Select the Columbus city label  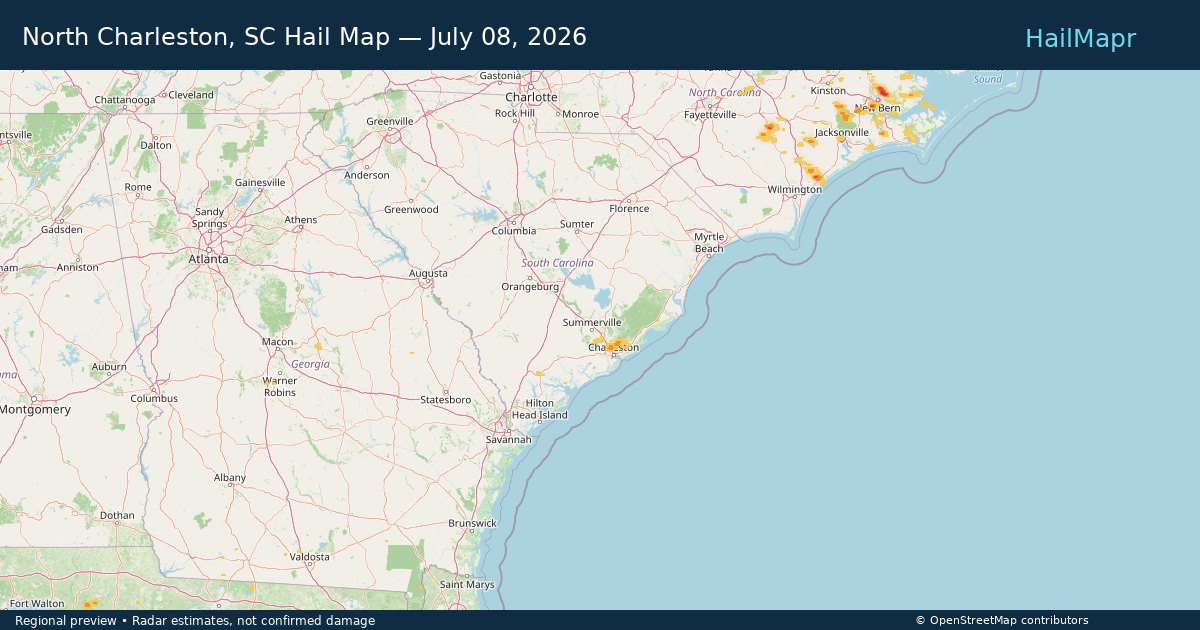154,398
